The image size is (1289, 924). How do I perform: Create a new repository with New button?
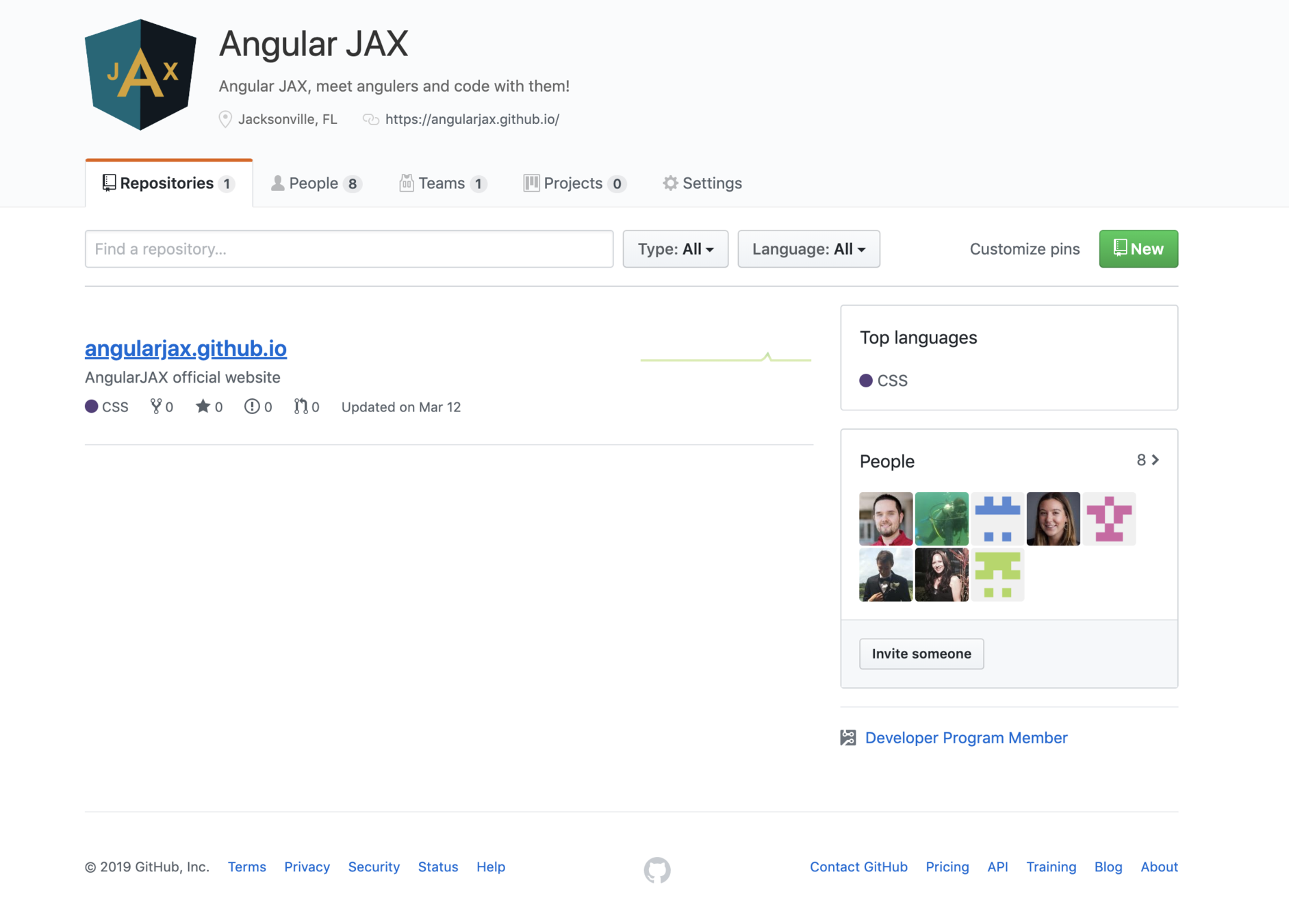click(x=1138, y=249)
